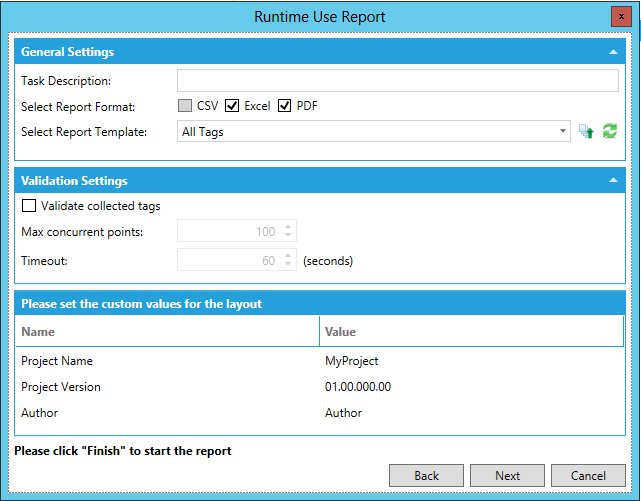The image size is (641, 501).
Task: Tick the Validate collected tags checkbox
Action: (29, 206)
